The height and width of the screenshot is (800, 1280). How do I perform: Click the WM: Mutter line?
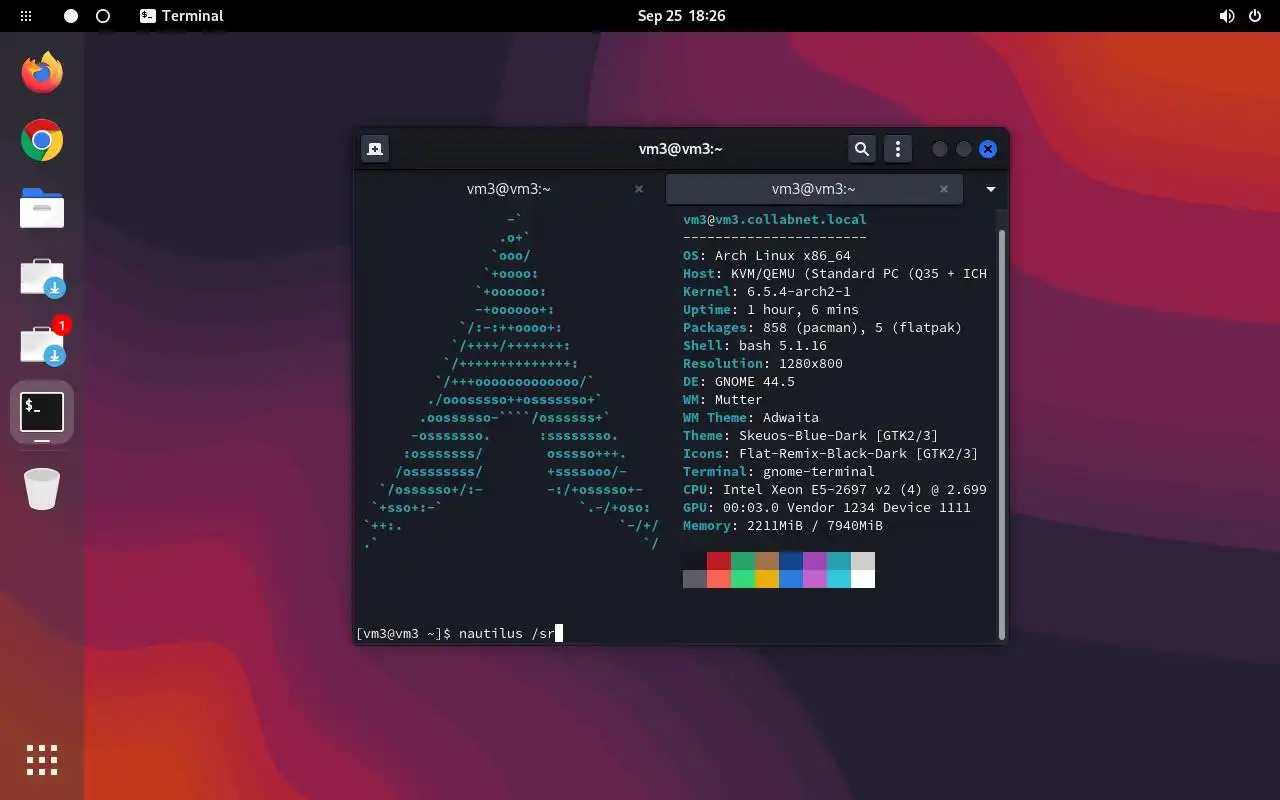(x=723, y=400)
